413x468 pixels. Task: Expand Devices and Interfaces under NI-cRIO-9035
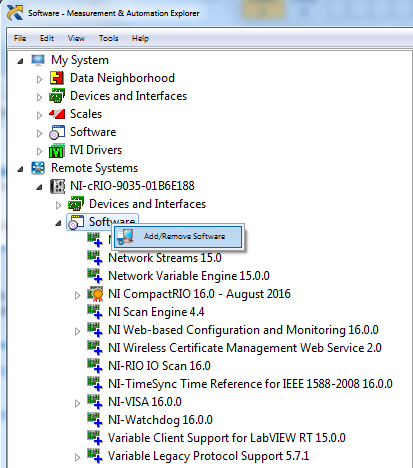(x=58, y=205)
